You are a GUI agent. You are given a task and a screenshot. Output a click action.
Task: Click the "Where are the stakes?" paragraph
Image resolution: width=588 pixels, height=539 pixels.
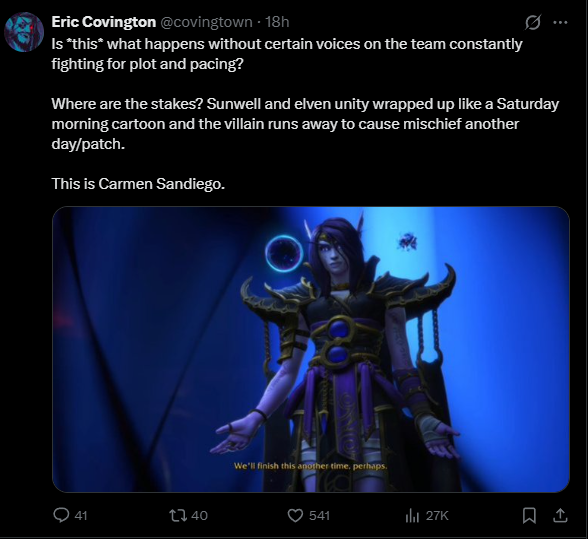tap(305, 124)
